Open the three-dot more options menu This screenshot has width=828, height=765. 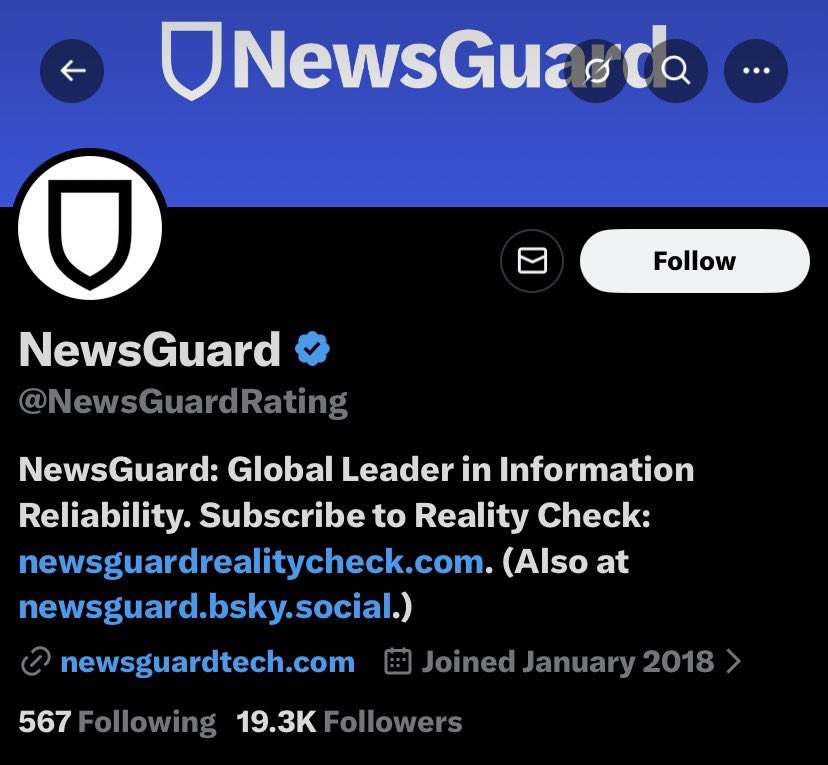[756, 70]
